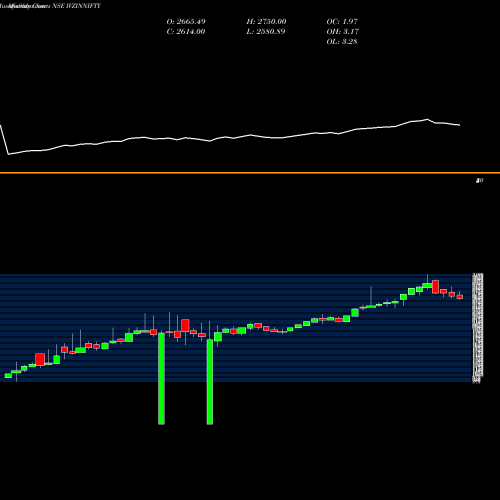This screenshot has height=500, width=500.
Task: Click the NSE IVZINNIFTY chart title
Action: [x=76, y=6]
